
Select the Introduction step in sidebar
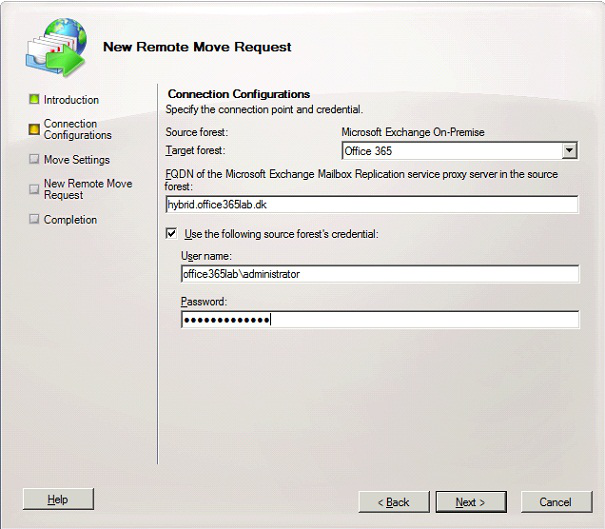click(x=71, y=100)
